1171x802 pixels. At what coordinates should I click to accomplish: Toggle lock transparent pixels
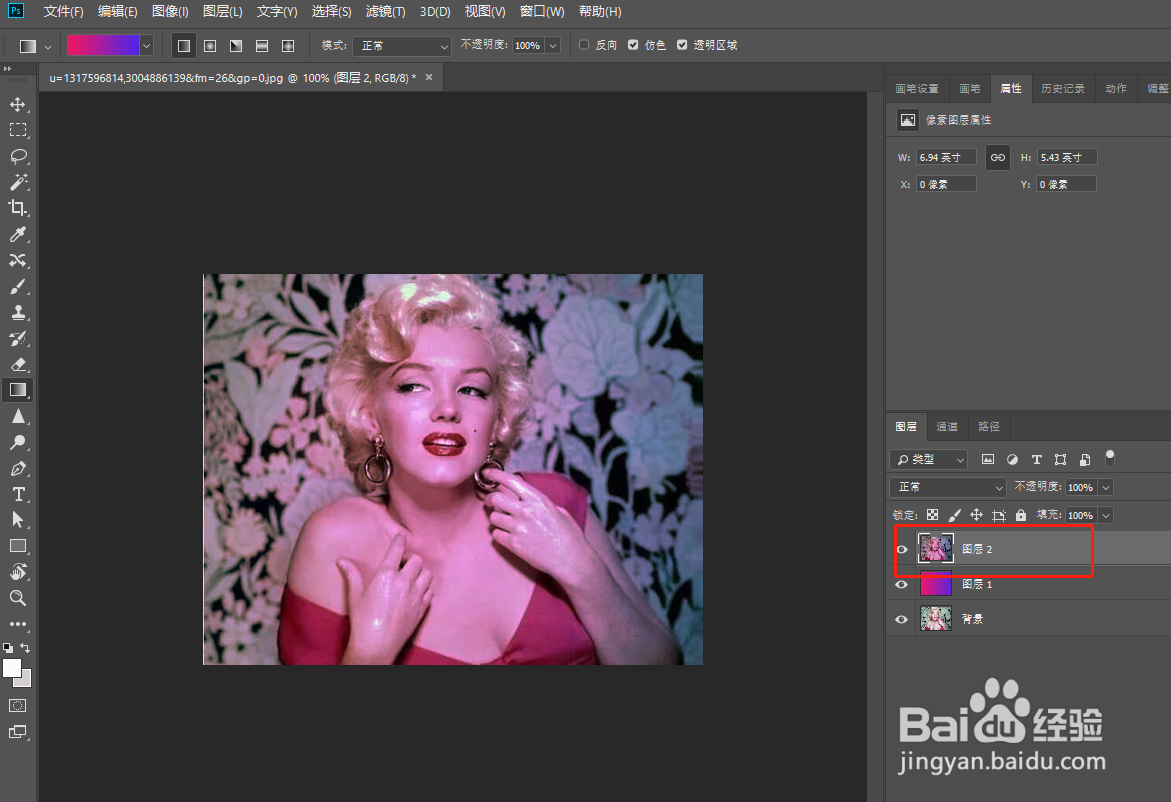(x=933, y=515)
